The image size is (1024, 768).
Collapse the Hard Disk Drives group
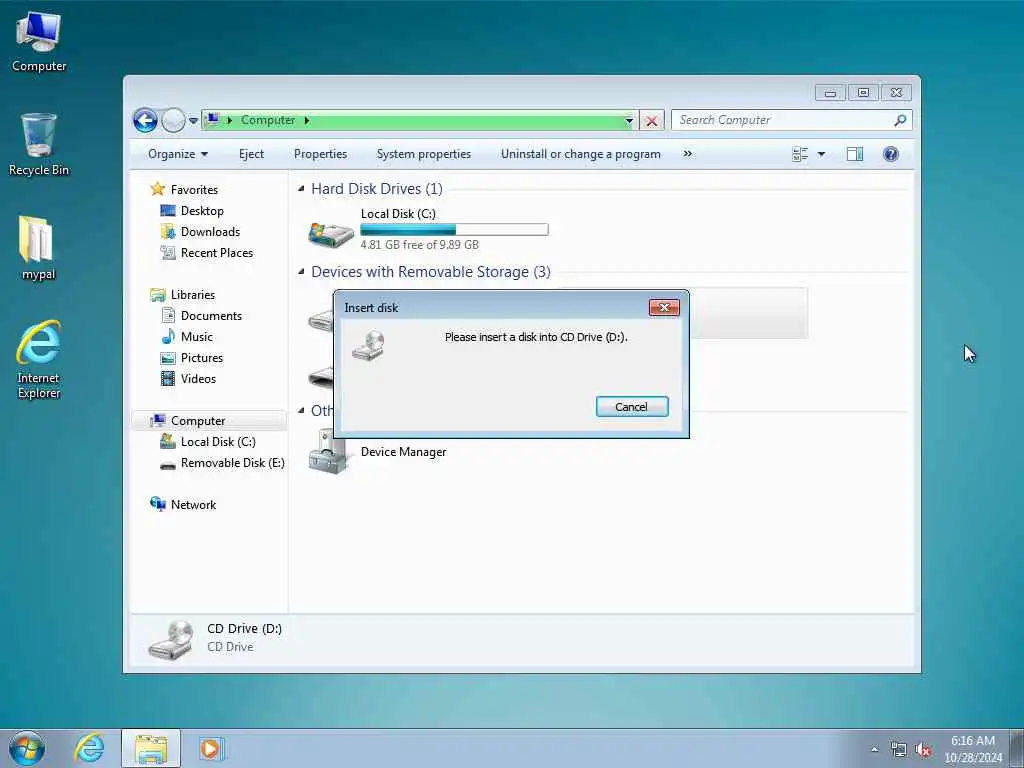301,189
